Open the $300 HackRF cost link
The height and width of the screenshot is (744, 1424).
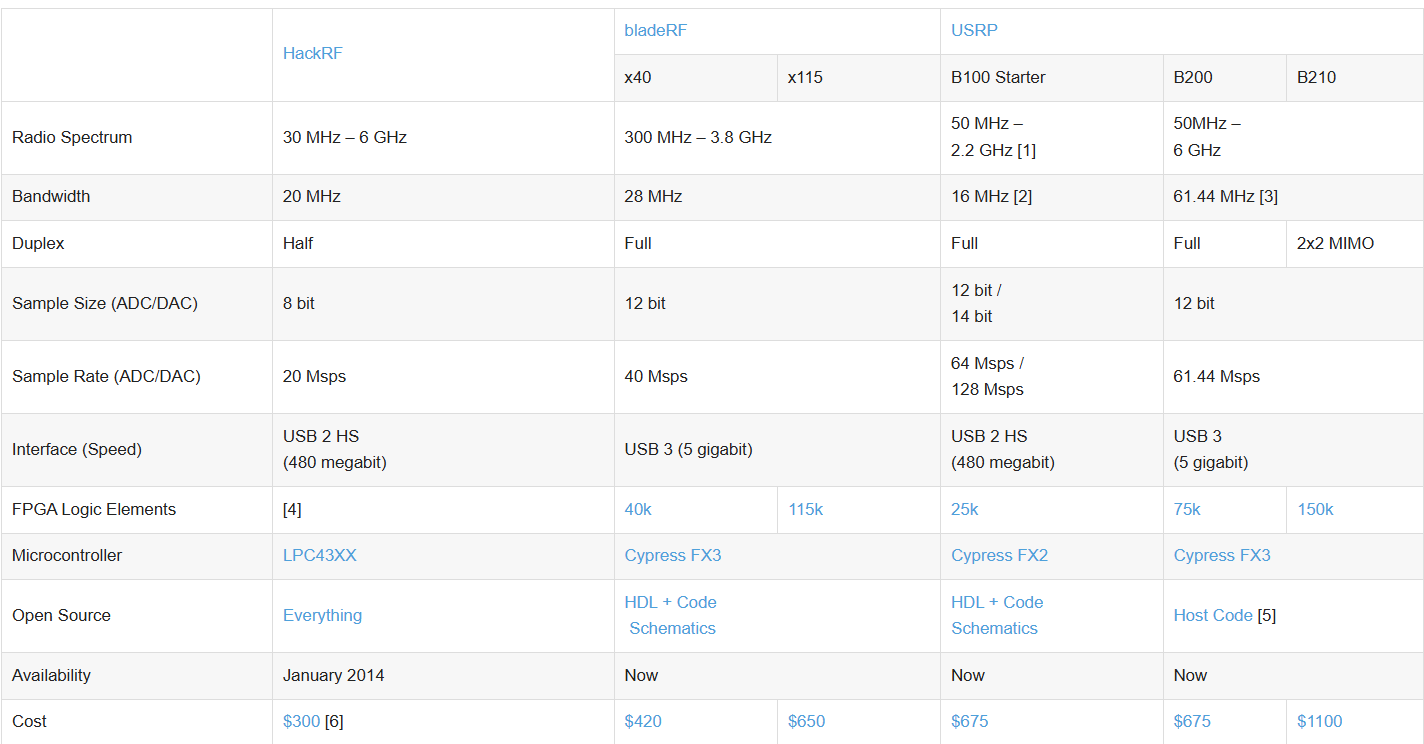pos(302,722)
